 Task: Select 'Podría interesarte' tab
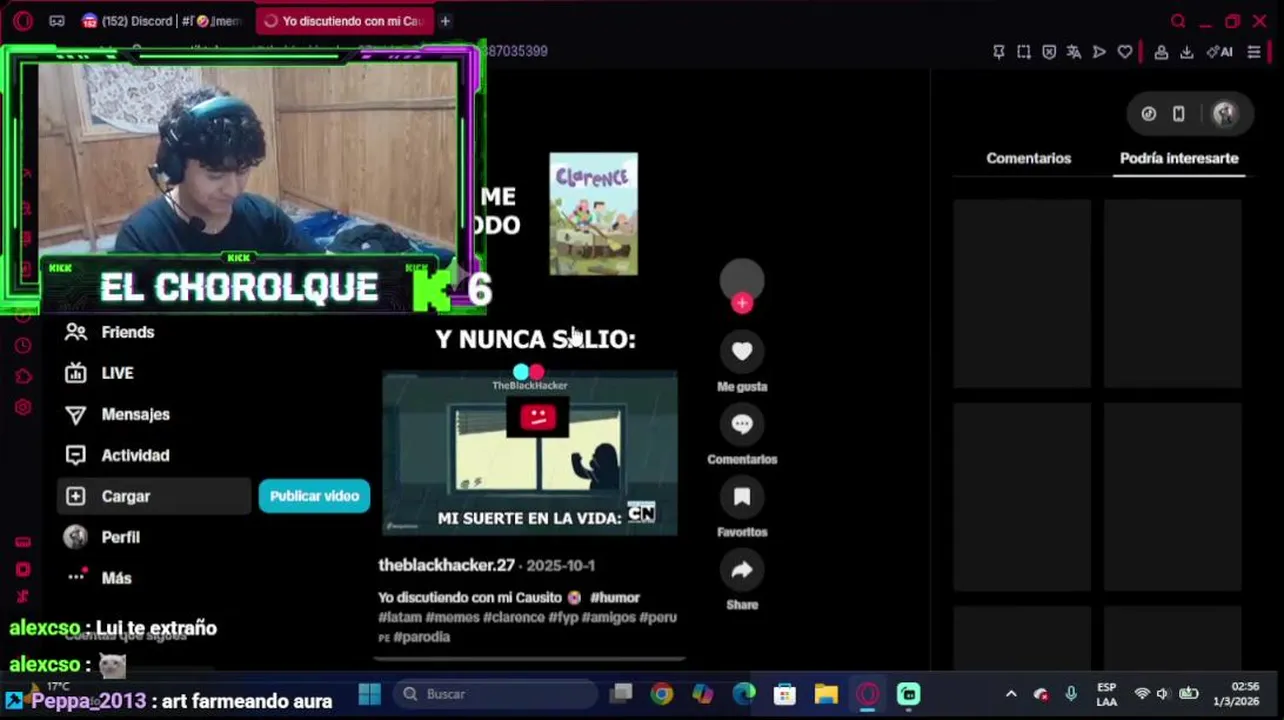point(1179,158)
